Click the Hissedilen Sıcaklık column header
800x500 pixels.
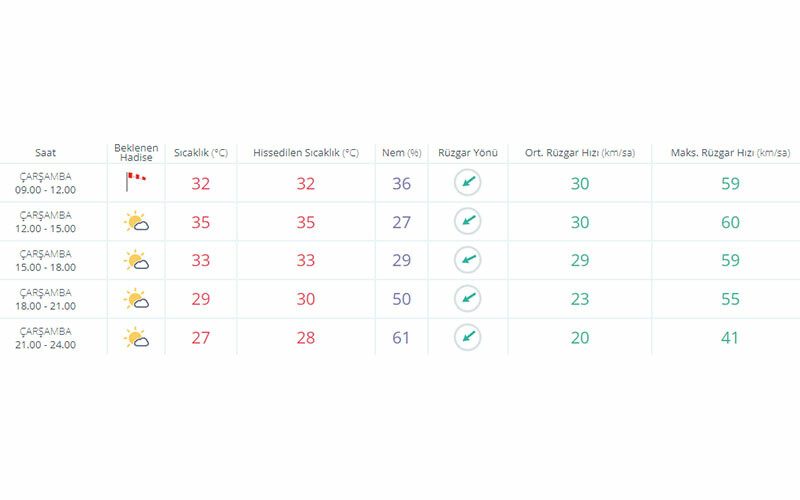[305, 153]
